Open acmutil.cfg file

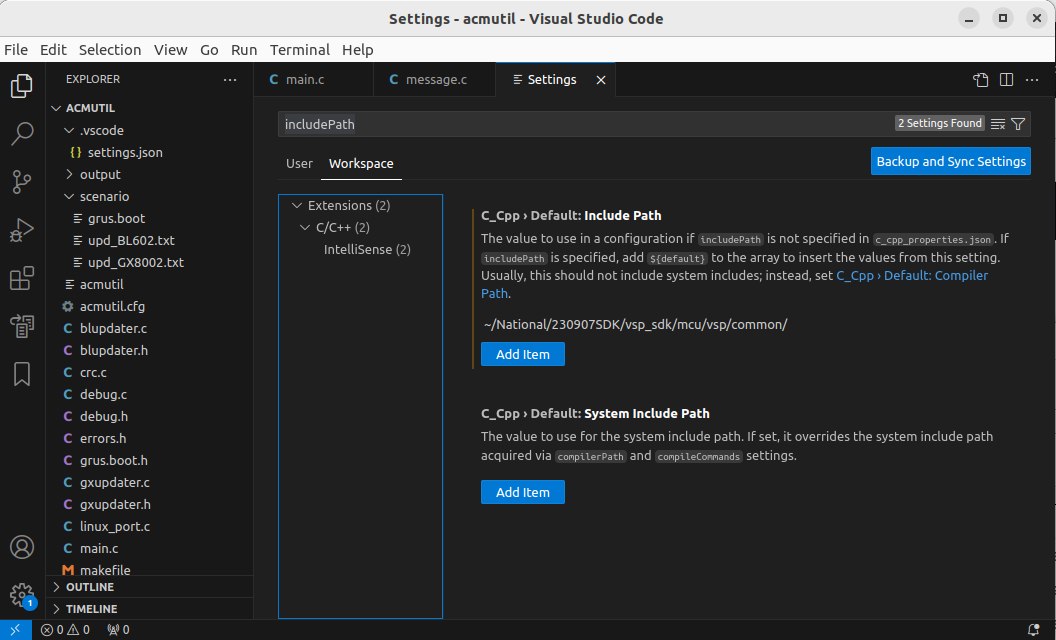(112, 307)
